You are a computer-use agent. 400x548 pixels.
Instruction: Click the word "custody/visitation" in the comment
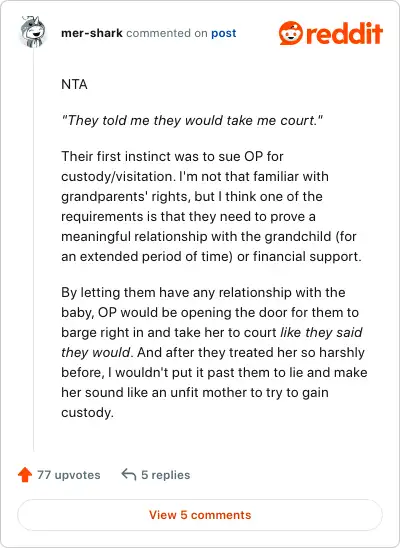coord(117,176)
